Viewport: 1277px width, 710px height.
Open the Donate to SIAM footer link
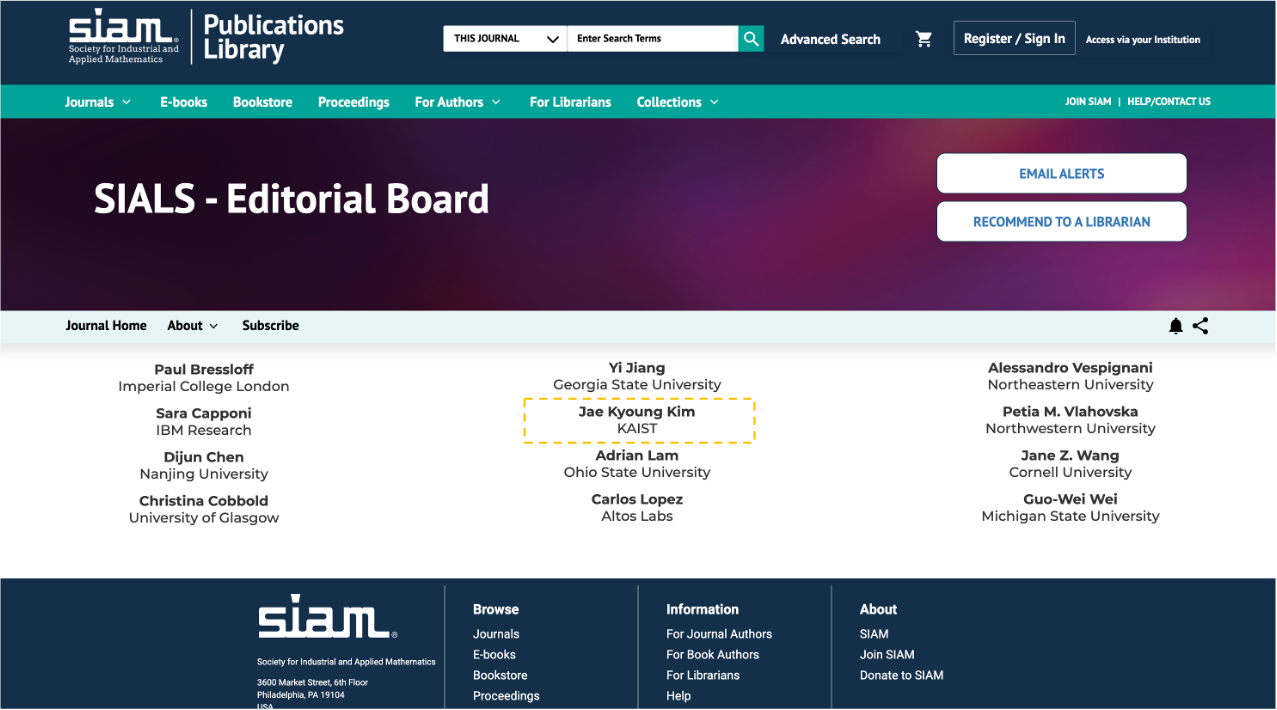point(901,675)
